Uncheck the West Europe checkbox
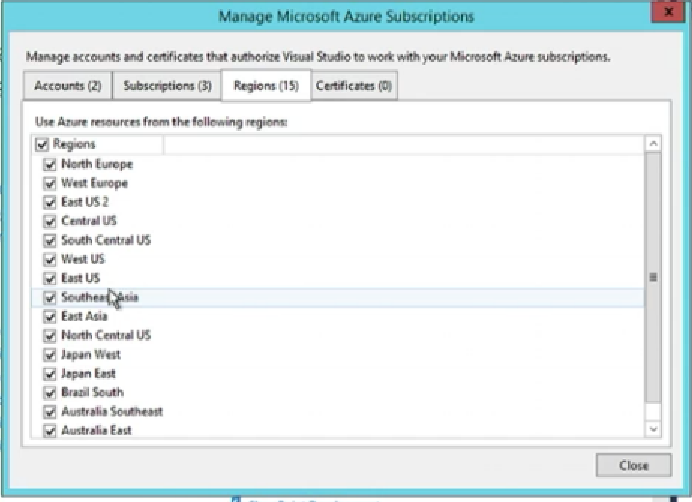 coord(49,183)
